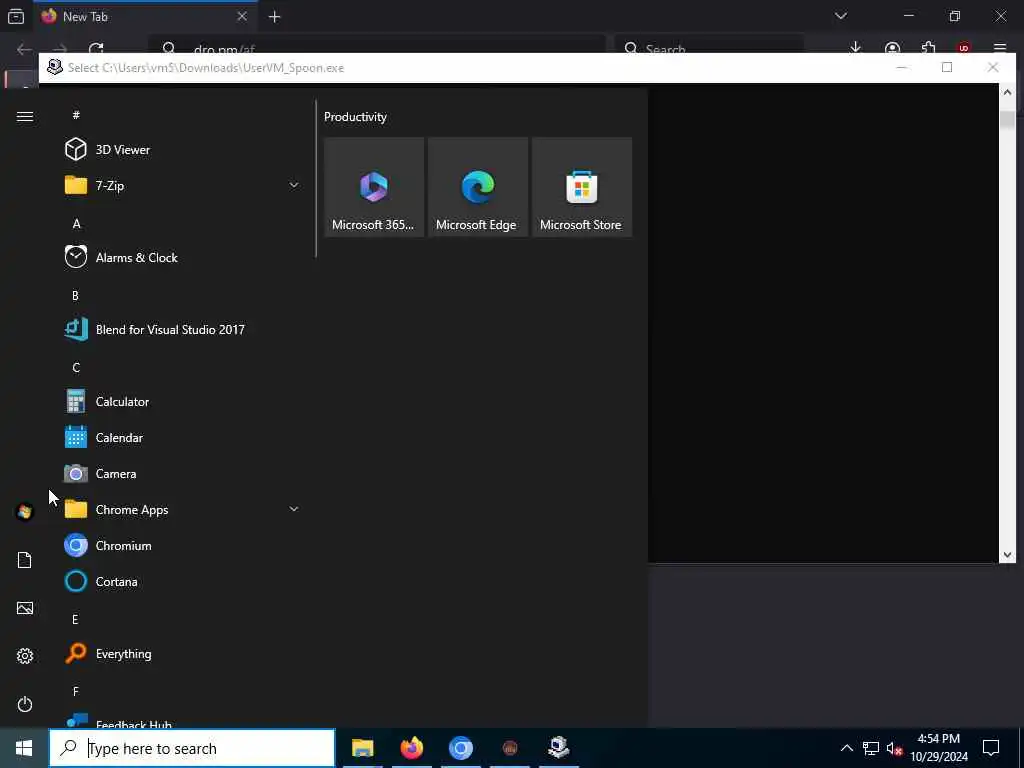This screenshot has height=768, width=1024.
Task: Open the UserVM_Spoon taskbar icon
Action: [559, 748]
